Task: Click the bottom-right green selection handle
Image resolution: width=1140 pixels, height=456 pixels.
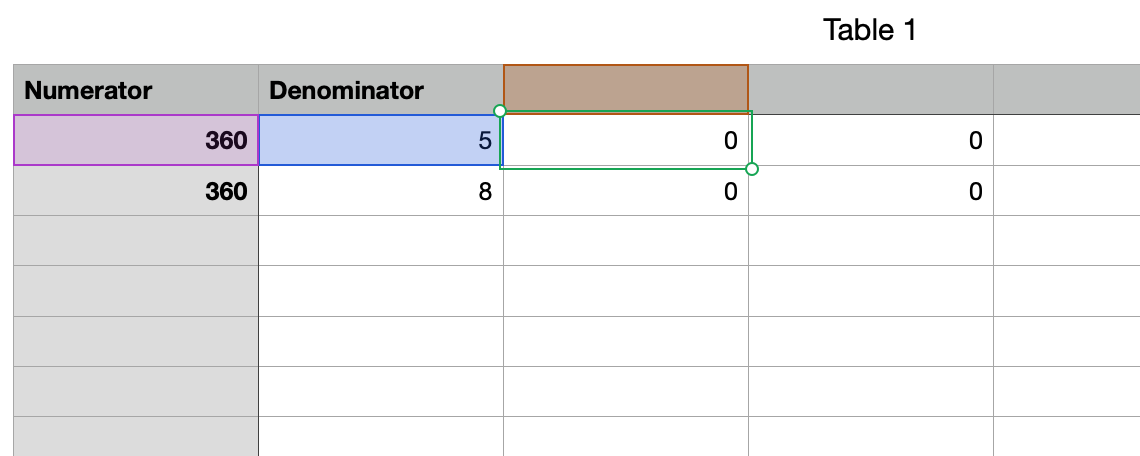Action: 752,169
